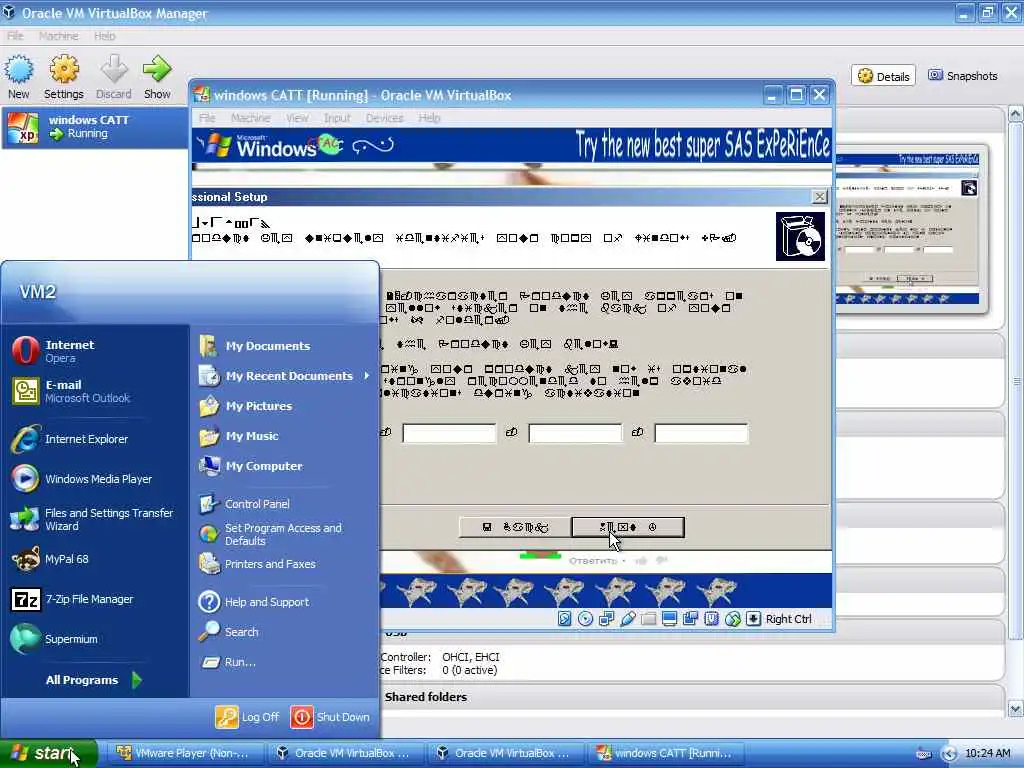Viewport: 1024px width, 768px height.
Task: Launch Internet Explorer from Start menu
Action: 95,439
